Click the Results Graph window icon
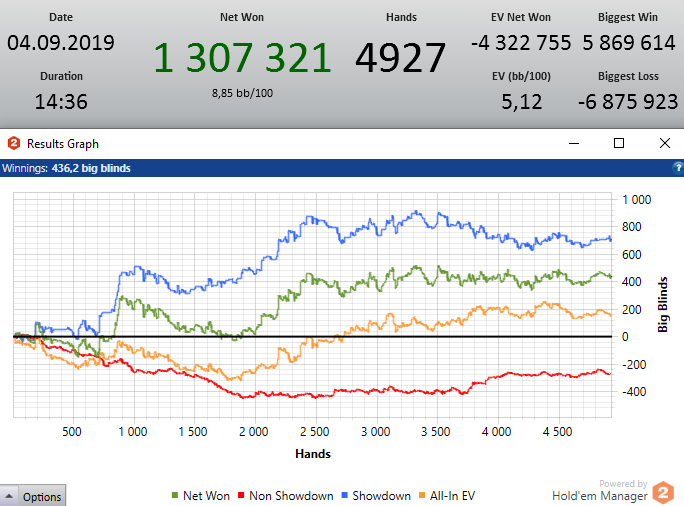 (14, 143)
